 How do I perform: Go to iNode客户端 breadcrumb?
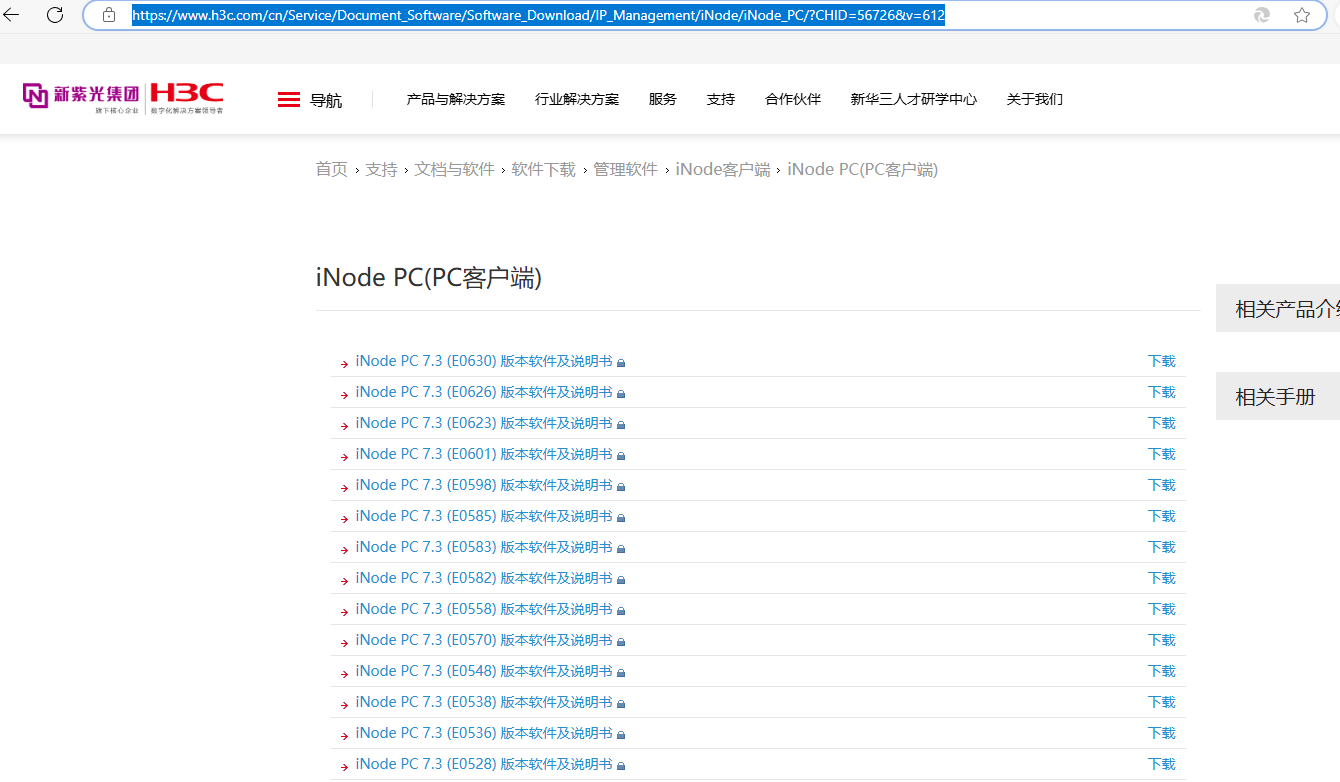point(723,169)
